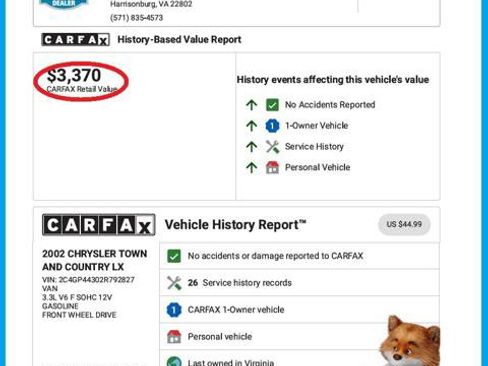Click the blue dealer badge icon
Screen dimensions: 488x366
pos(64,4)
